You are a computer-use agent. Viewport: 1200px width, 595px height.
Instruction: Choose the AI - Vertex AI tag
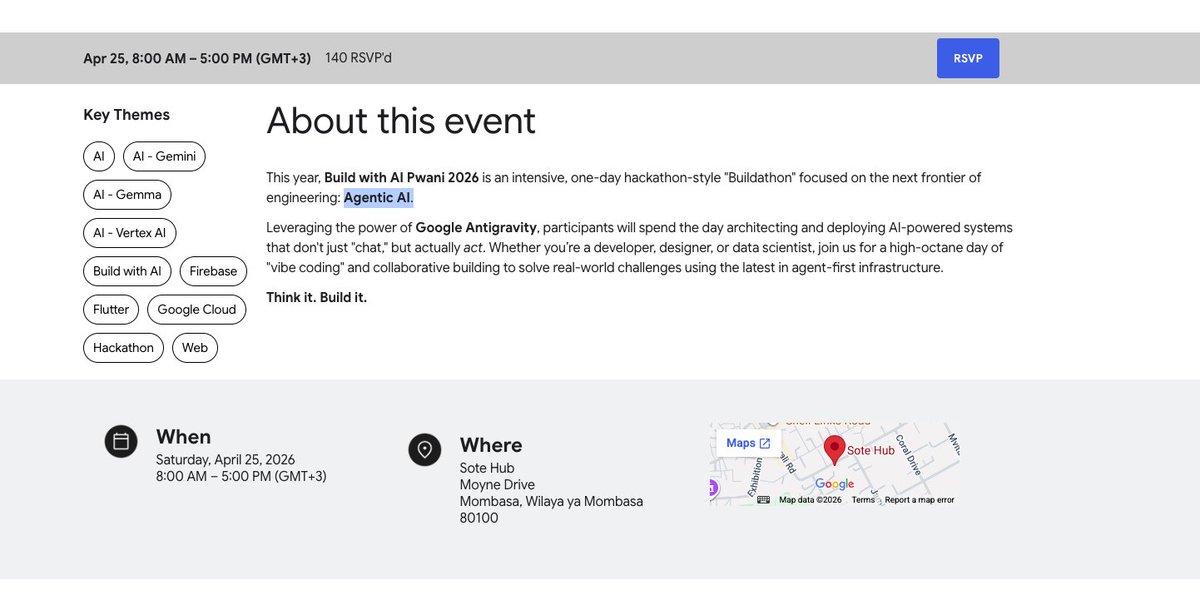point(129,233)
